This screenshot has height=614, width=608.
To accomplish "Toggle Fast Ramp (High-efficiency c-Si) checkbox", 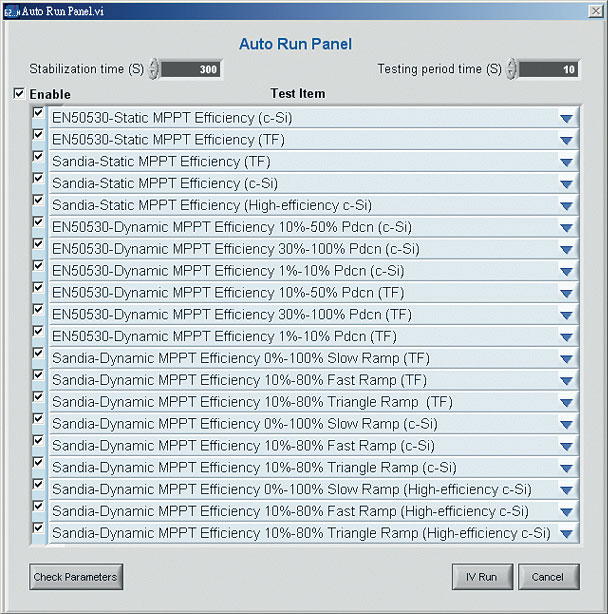I will (38, 506).
